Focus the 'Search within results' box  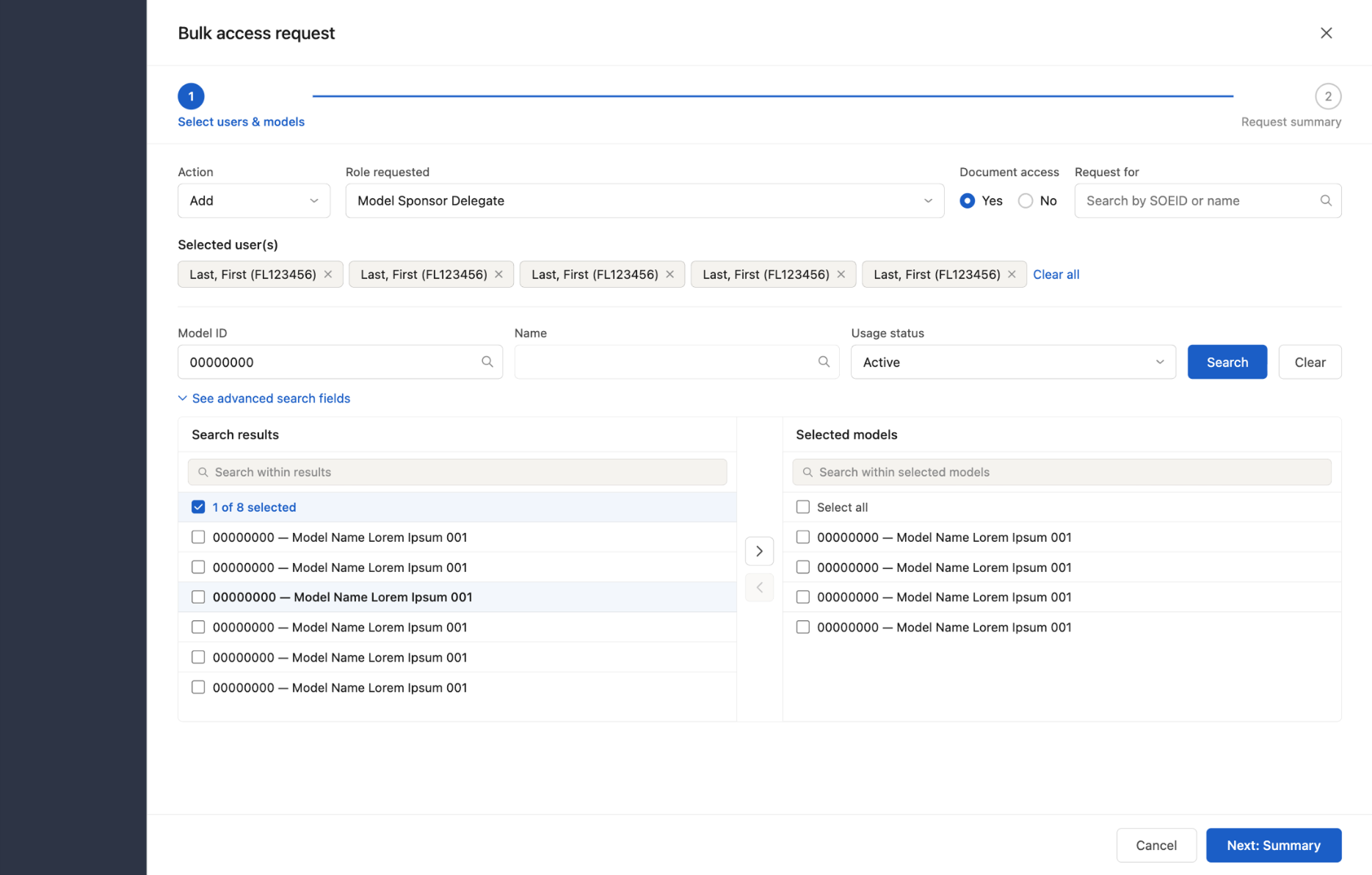[x=457, y=472]
